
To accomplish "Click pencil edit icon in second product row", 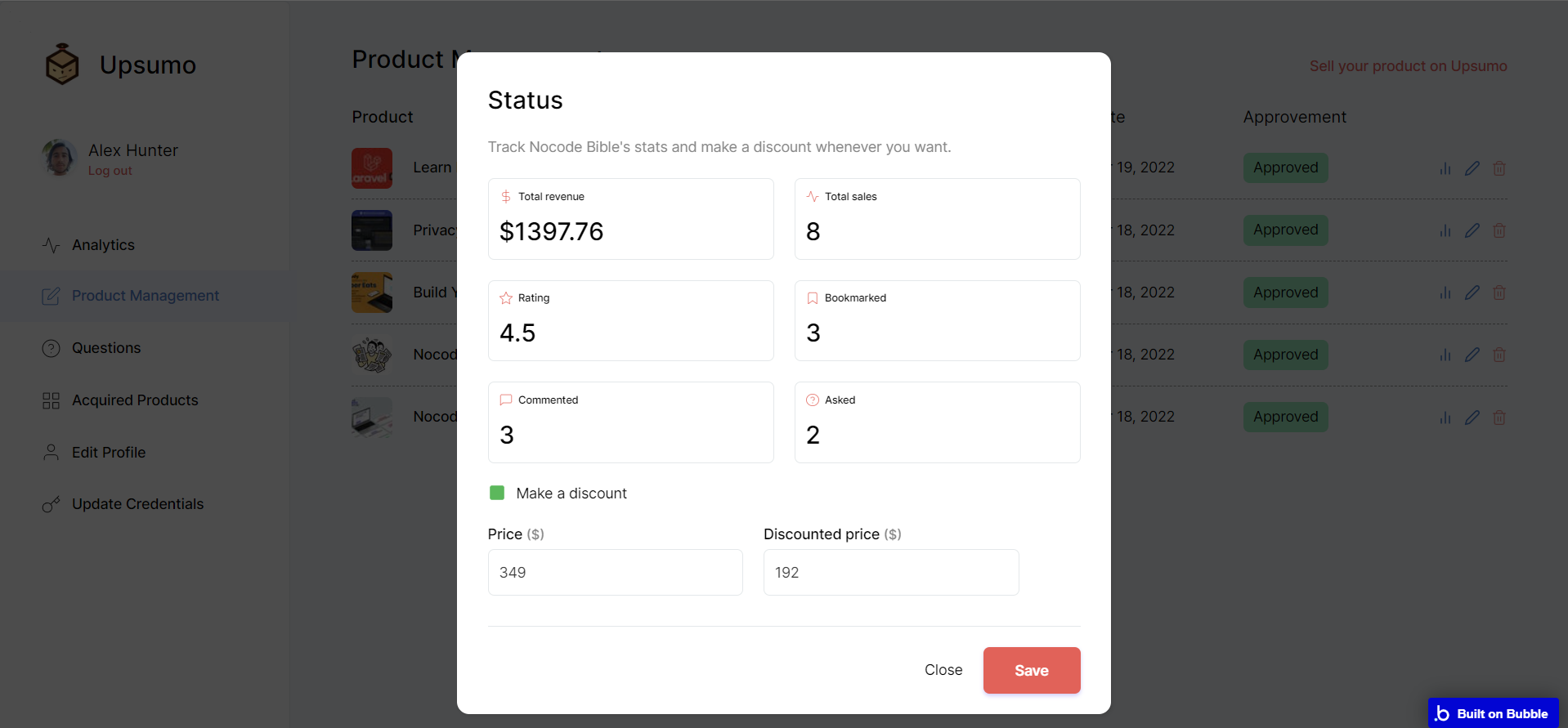I will pyautogui.click(x=1472, y=230).
